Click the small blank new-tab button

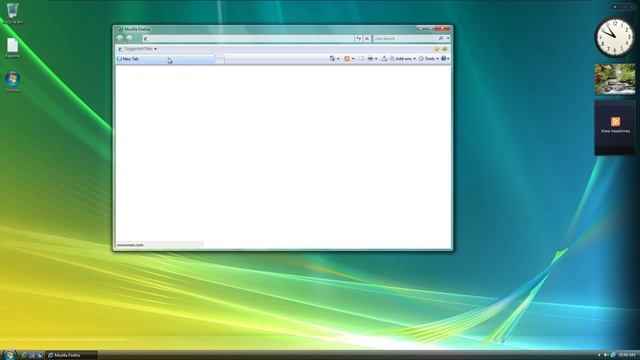coord(220,59)
